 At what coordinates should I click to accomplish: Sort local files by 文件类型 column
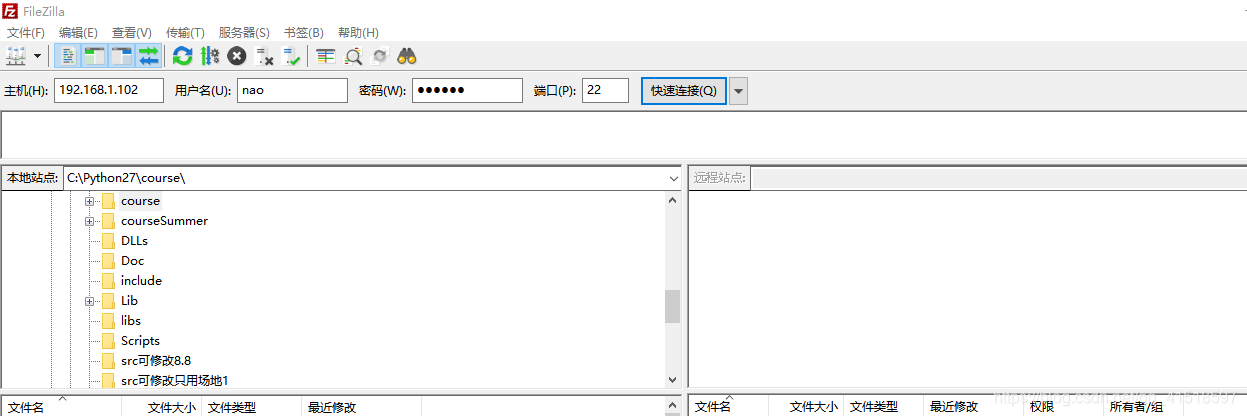252,407
